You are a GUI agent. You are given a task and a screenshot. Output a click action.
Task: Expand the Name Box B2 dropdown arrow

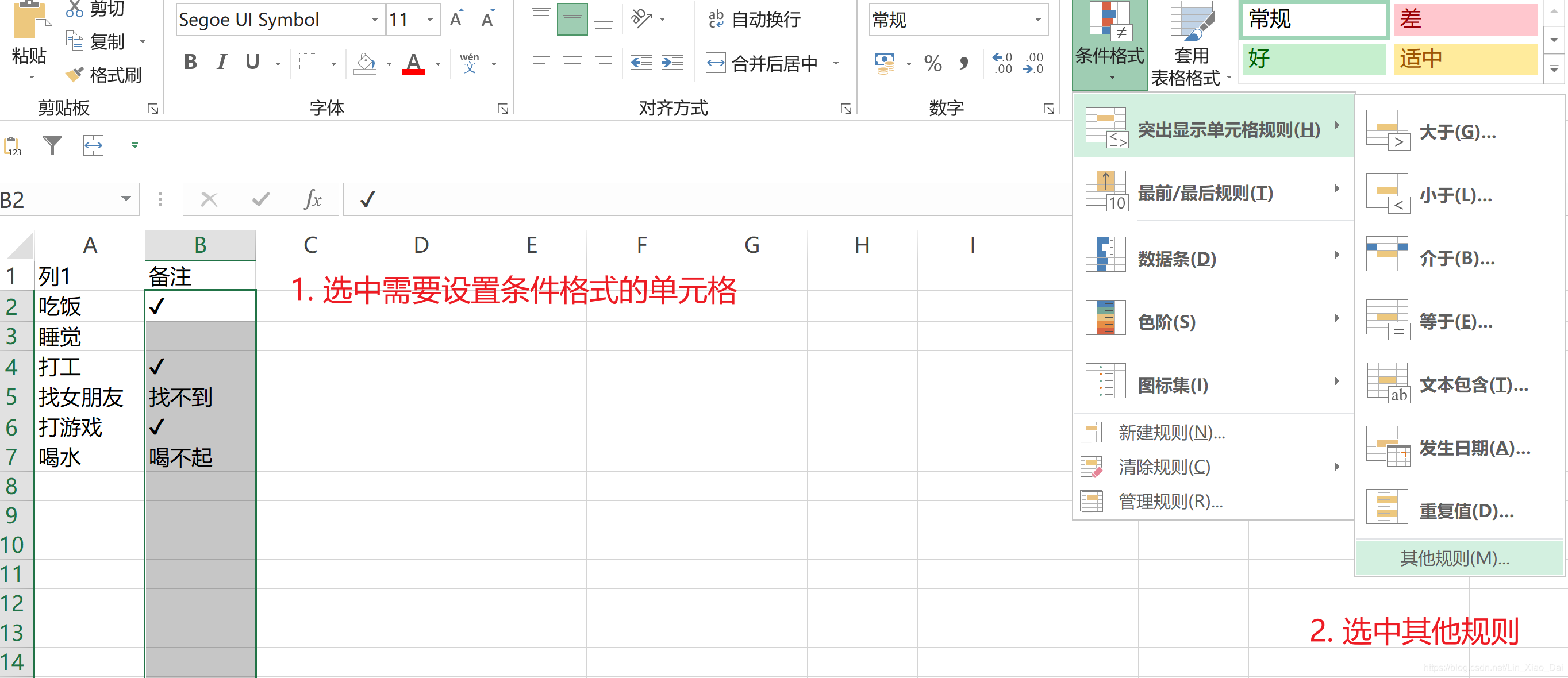[126, 199]
